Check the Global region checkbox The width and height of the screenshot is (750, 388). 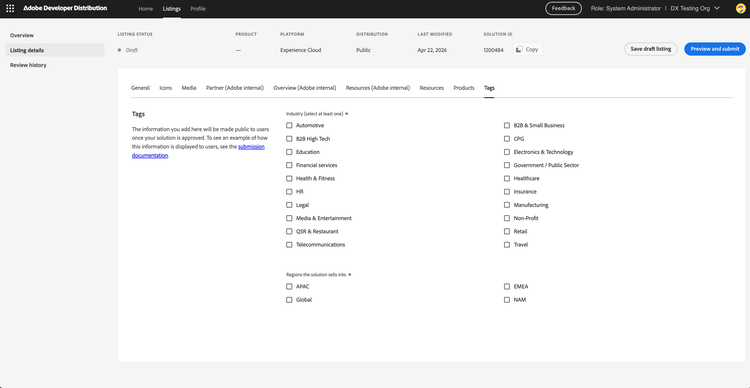pyautogui.click(x=289, y=300)
